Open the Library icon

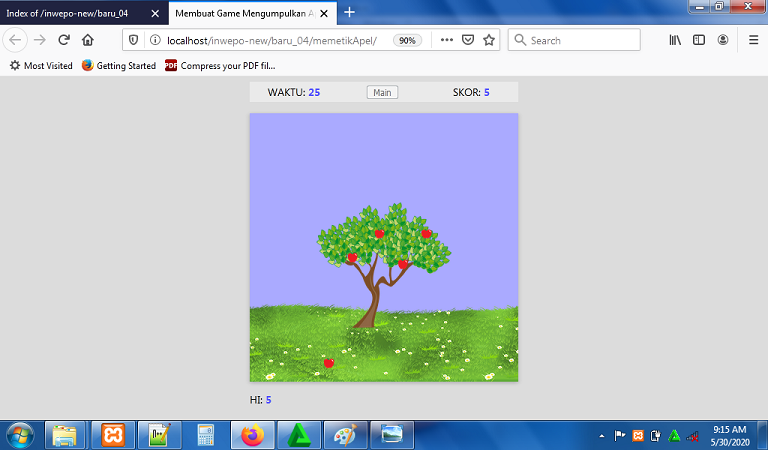pos(675,40)
